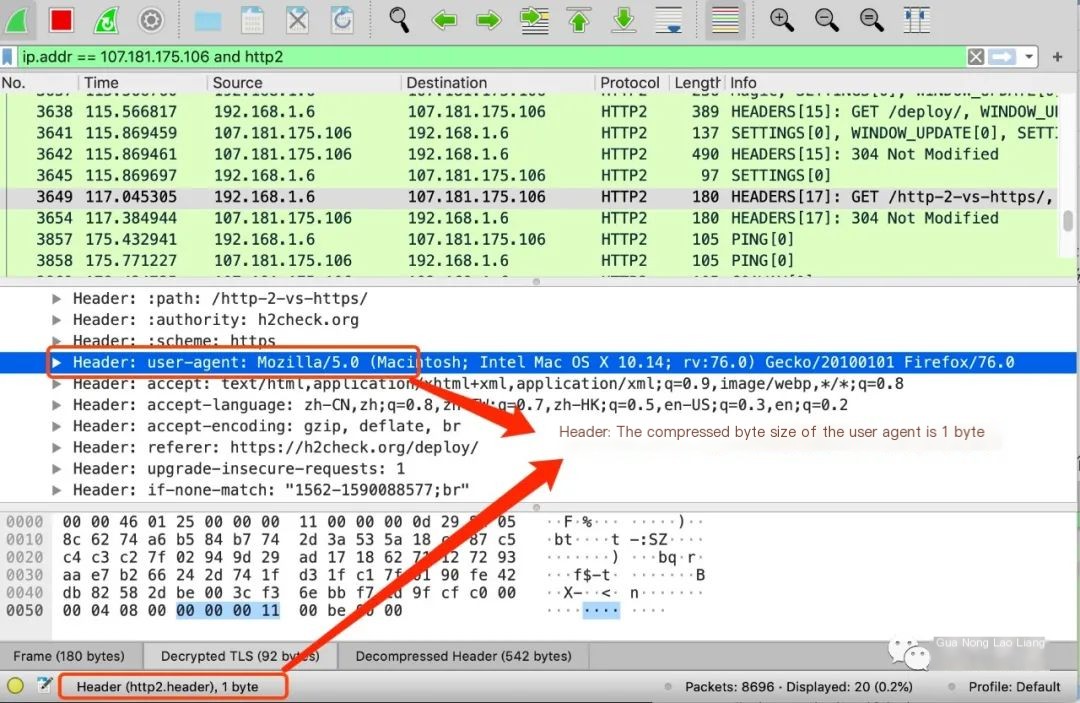Image resolution: width=1080 pixels, height=703 pixels.
Task: Restart the current capture (green fin icon)
Action: [x=106, y=19]
